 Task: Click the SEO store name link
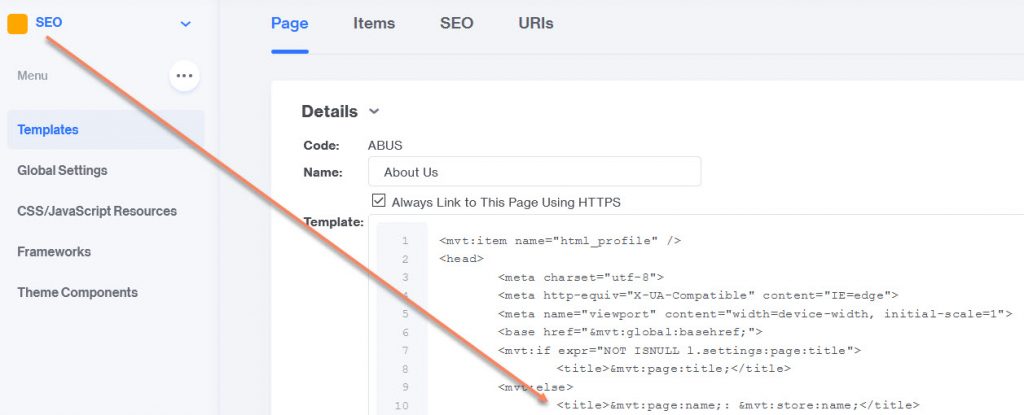coord(49,22)
